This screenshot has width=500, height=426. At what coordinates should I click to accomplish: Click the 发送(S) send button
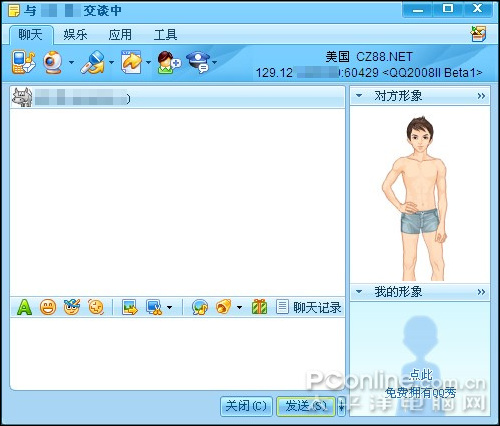306,406
